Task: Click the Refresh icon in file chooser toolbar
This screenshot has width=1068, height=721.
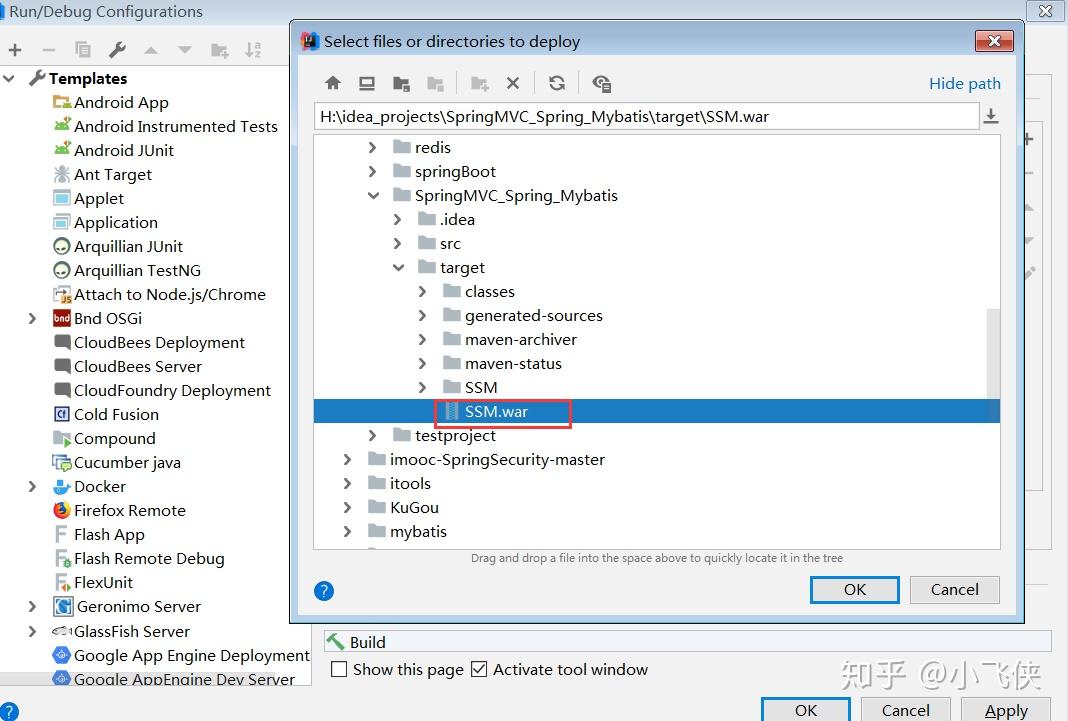Action: [556, 83]
